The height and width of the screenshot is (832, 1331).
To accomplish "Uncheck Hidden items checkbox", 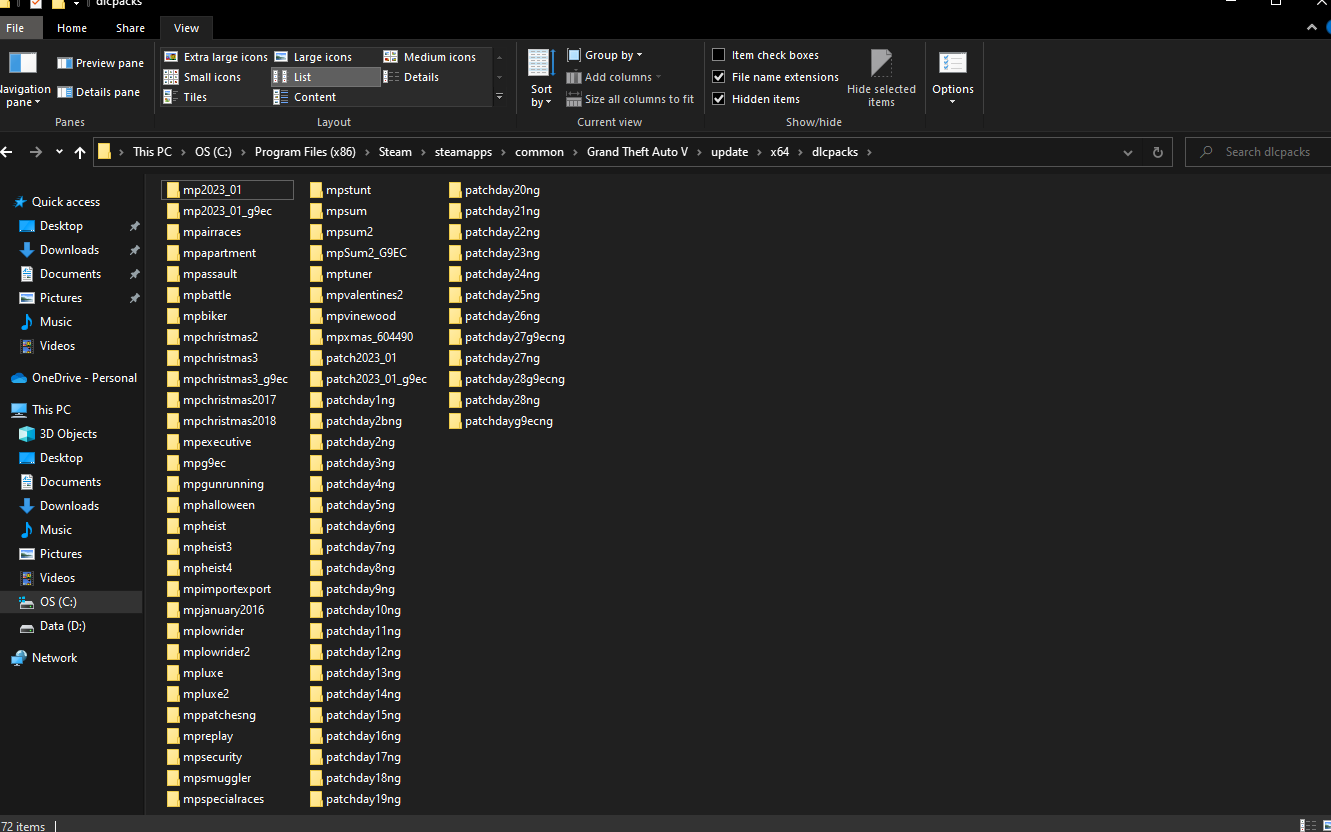I will point(718,99).
